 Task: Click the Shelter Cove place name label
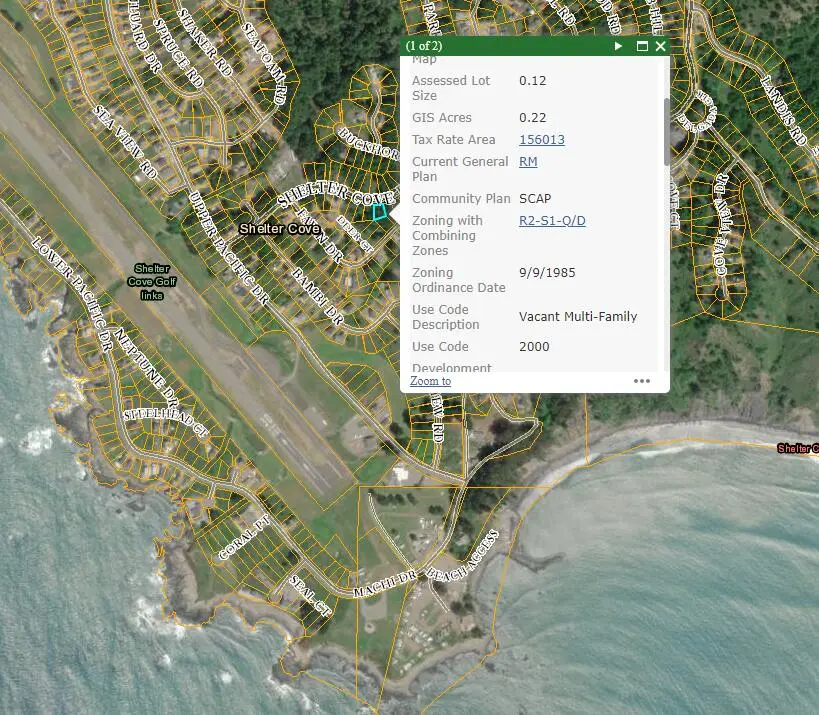tap(279, 229)
